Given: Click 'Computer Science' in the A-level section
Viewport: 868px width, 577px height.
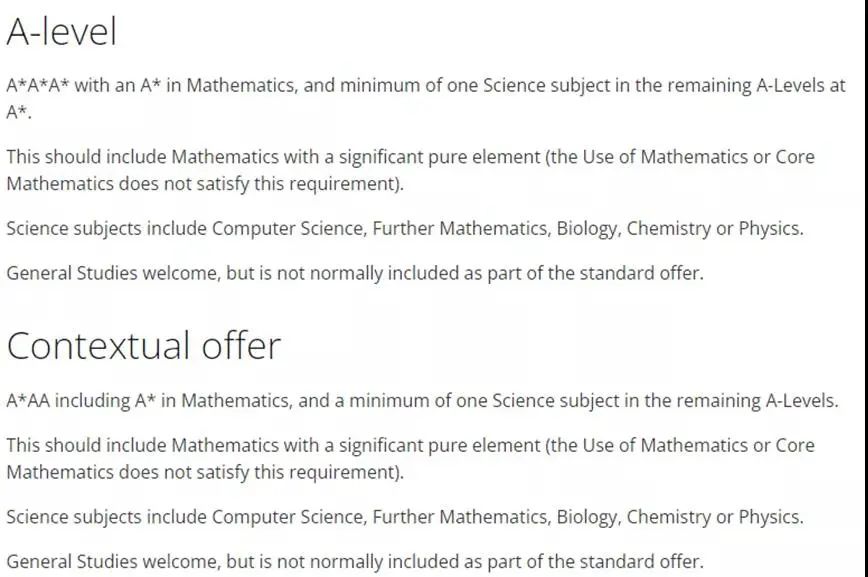Looking at the screenshot, I should point(288,229).
